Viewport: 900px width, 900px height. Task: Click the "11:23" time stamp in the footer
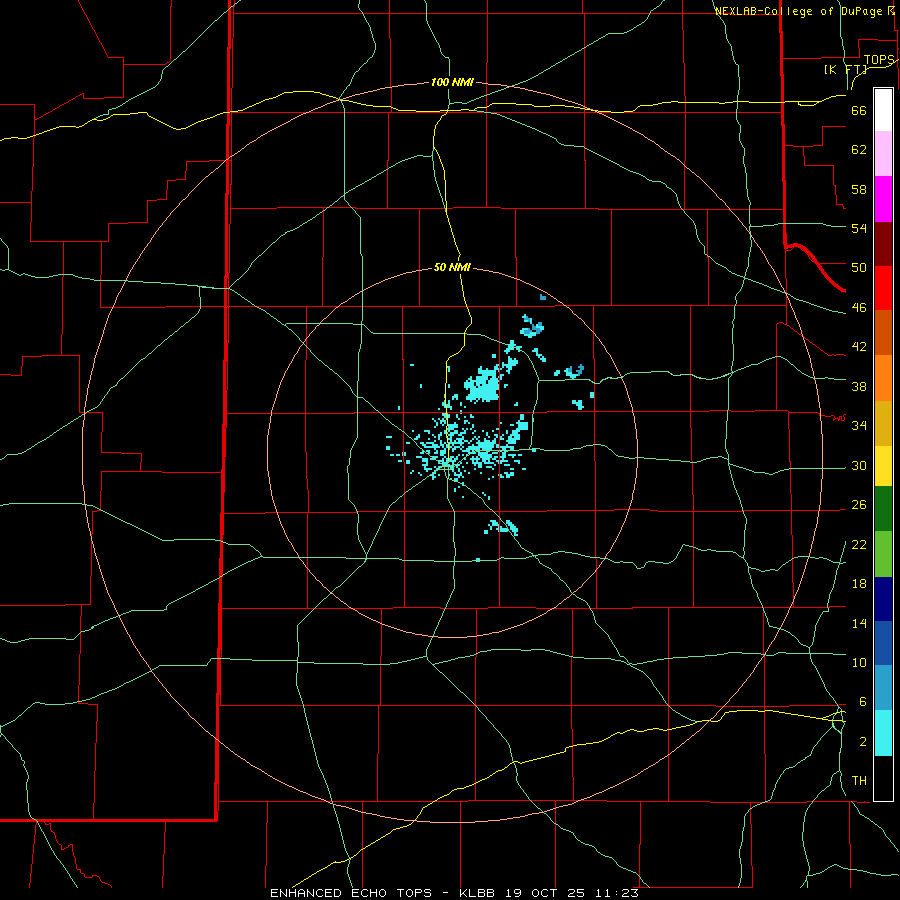[x=616, y=893]
